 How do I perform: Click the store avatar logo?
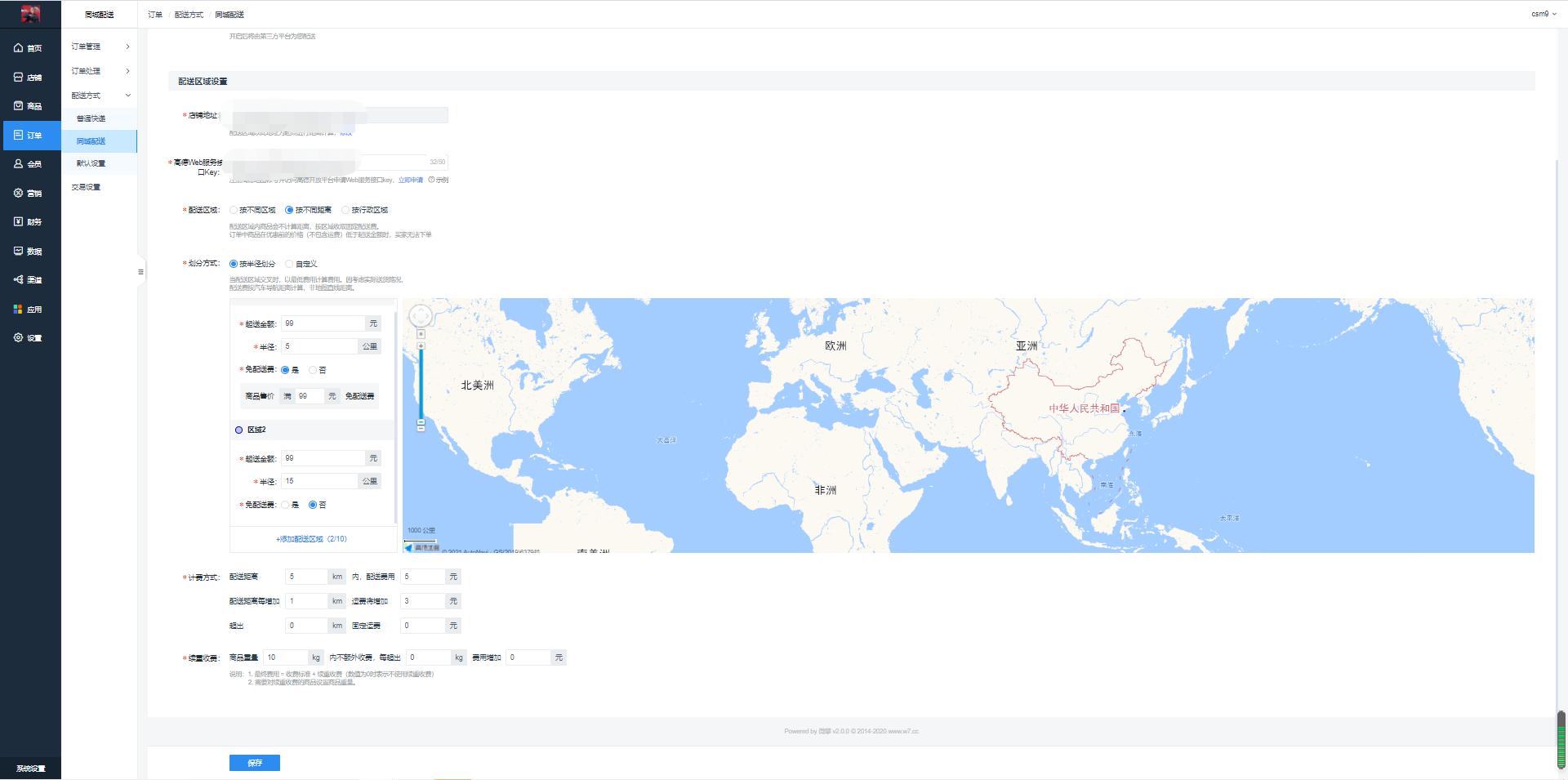click(30, 14)
